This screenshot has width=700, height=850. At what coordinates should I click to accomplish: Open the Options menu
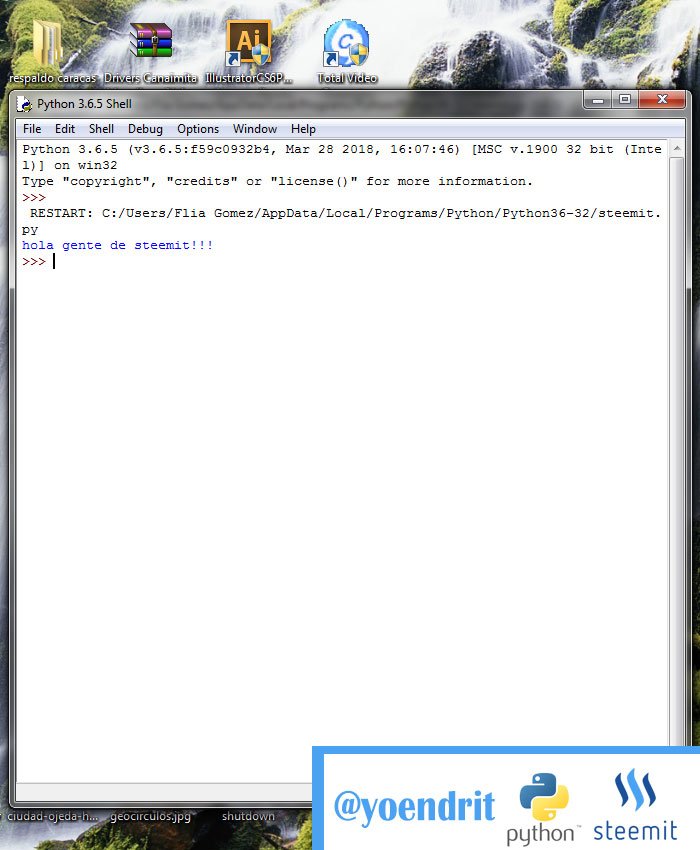198,129
